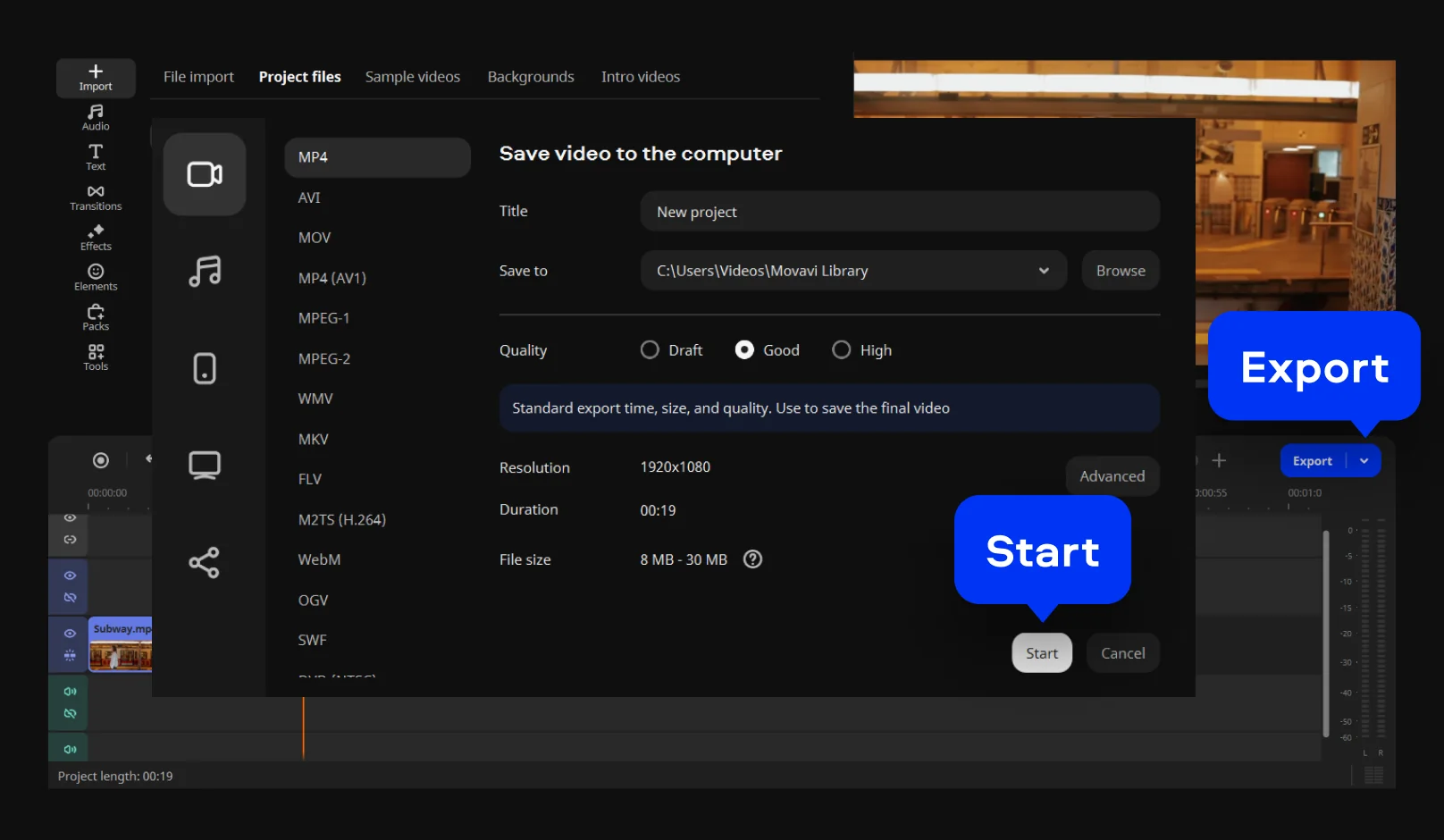
Task: Open the Export button dropdown arrow
Action: [x=1364, y=461]
